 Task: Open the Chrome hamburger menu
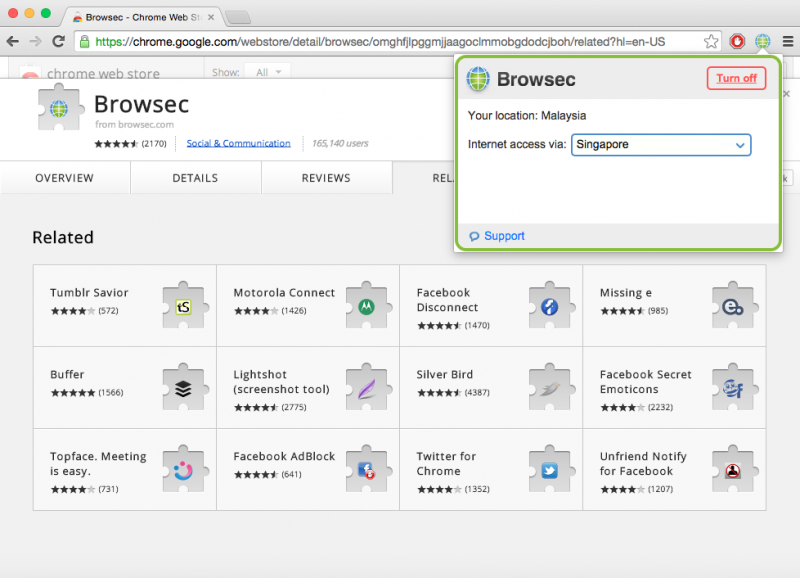point(788,41)
